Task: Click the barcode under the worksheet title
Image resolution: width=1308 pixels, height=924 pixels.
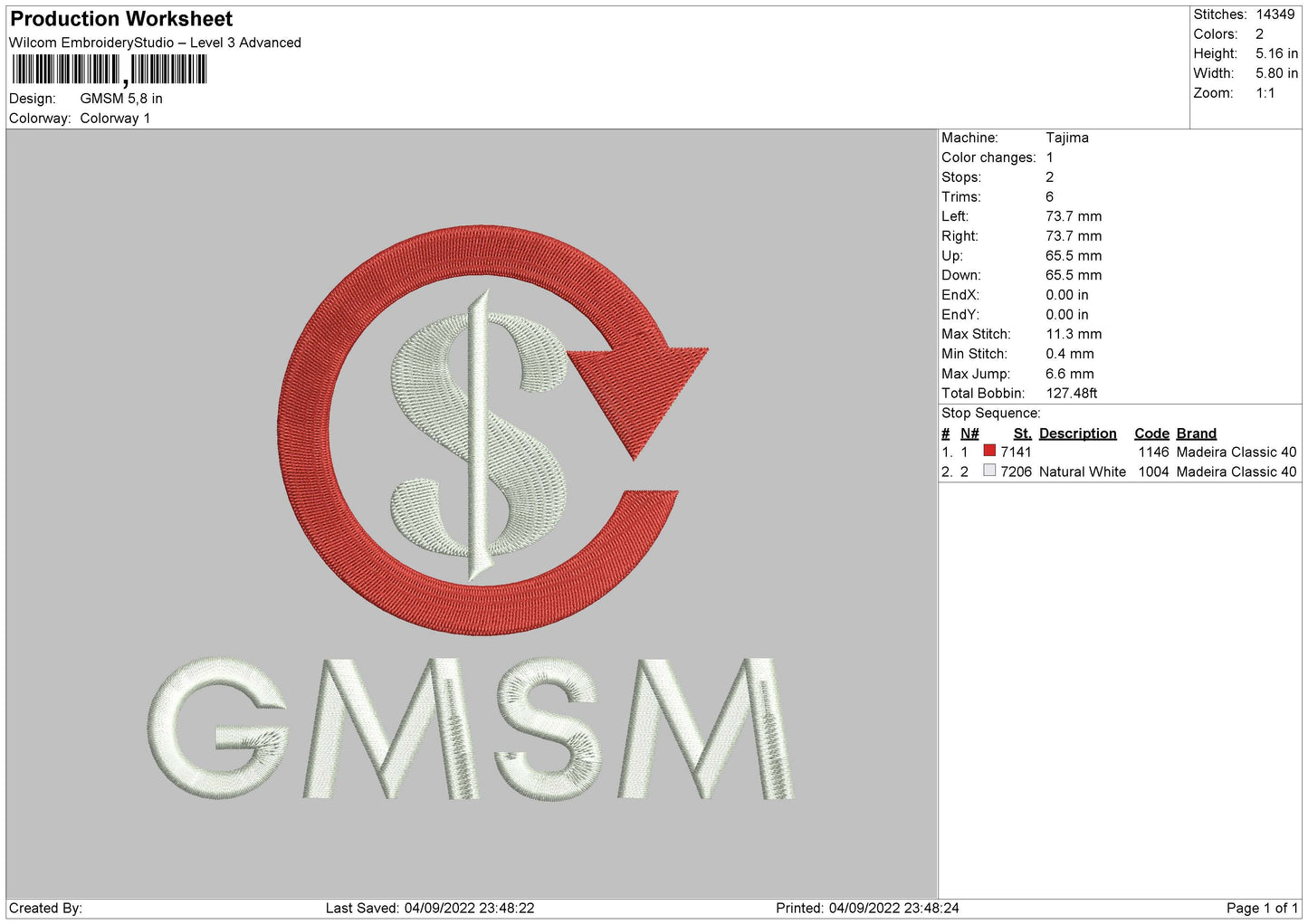Action: (x=110, y=70)
